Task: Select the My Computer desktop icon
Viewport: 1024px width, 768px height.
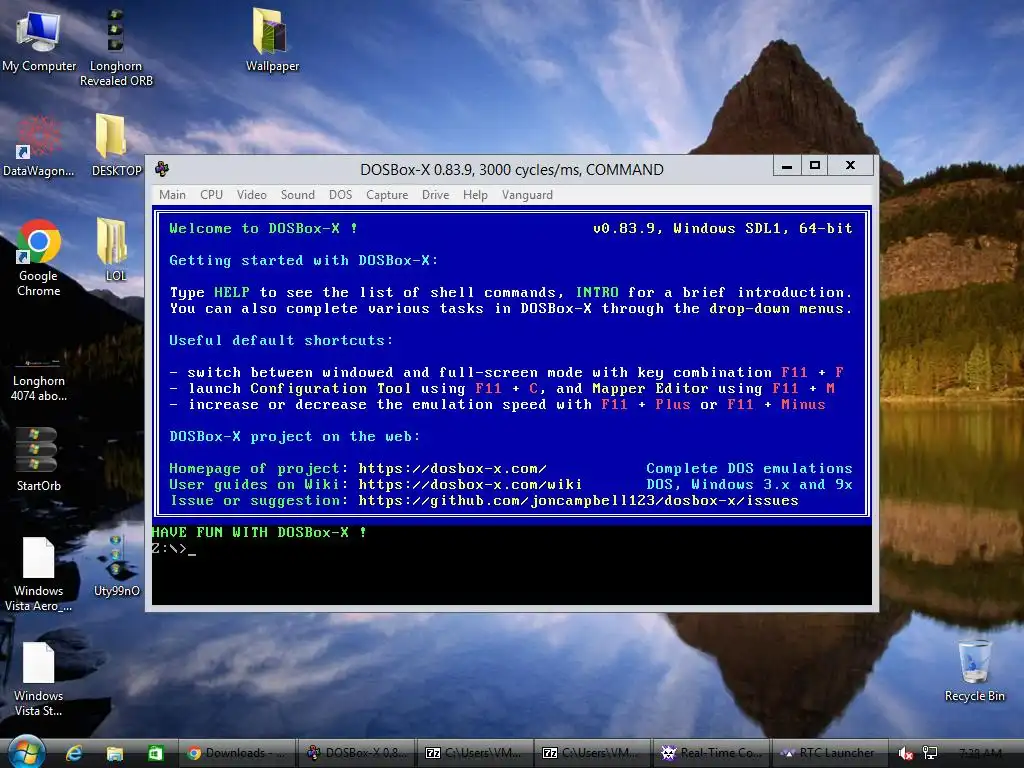Action: (39, 40)
